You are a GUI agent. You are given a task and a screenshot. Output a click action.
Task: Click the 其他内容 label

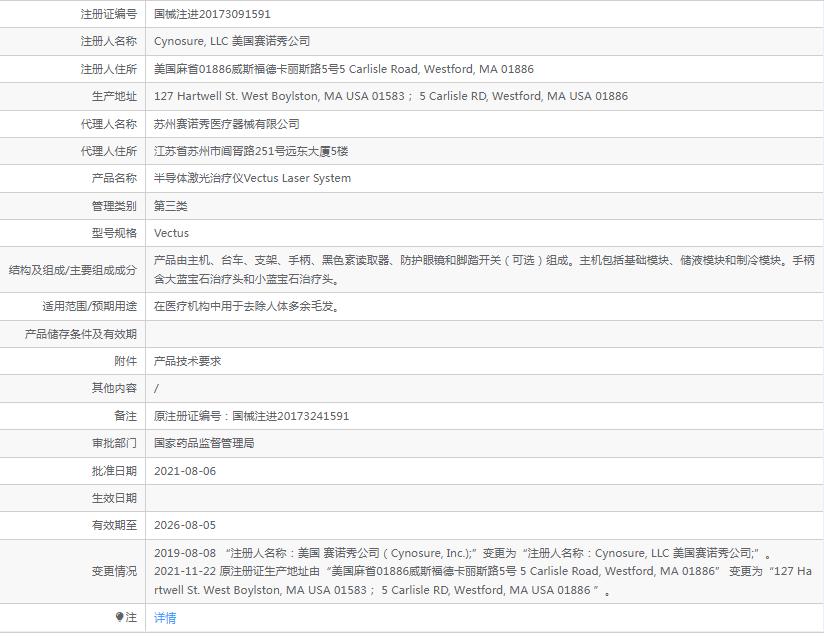click(115, 388)
